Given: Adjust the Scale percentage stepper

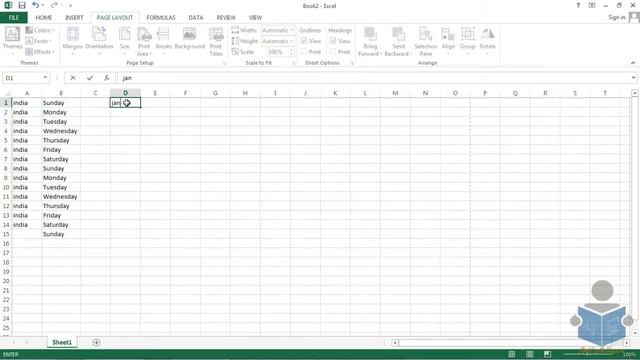Looking at the screenshot, I should pos(291,52).
